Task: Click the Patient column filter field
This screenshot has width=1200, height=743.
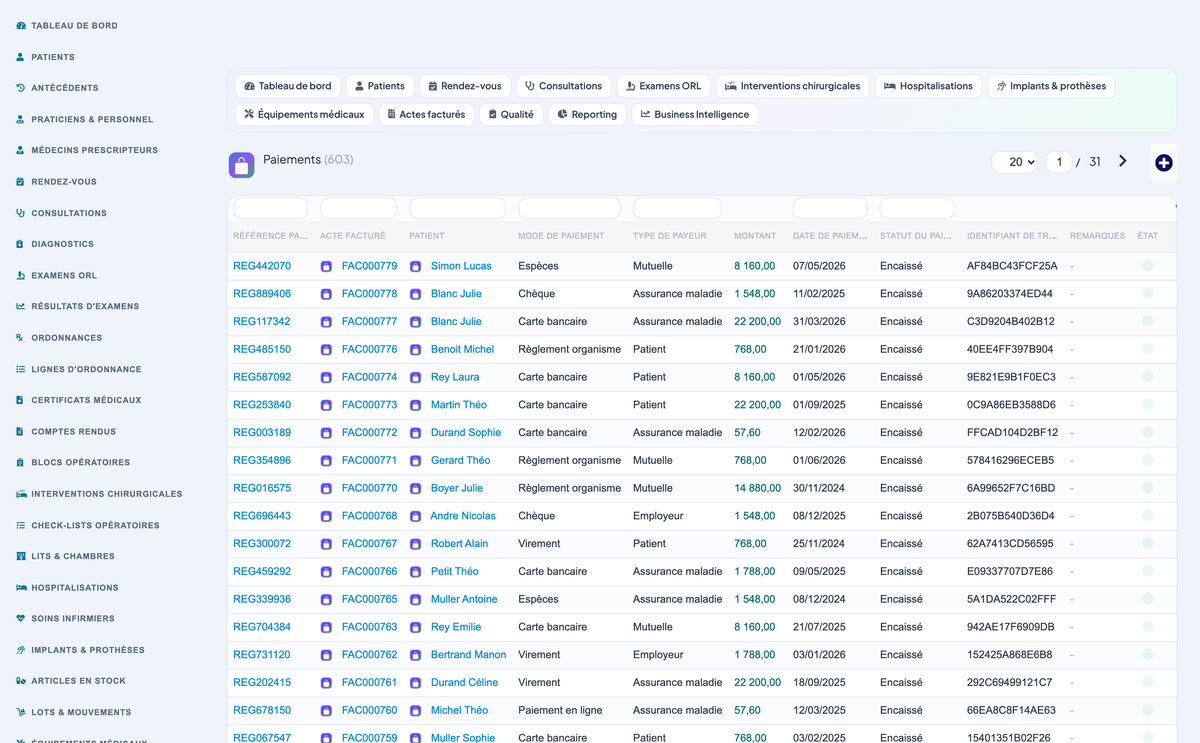Action: [458, 208]
